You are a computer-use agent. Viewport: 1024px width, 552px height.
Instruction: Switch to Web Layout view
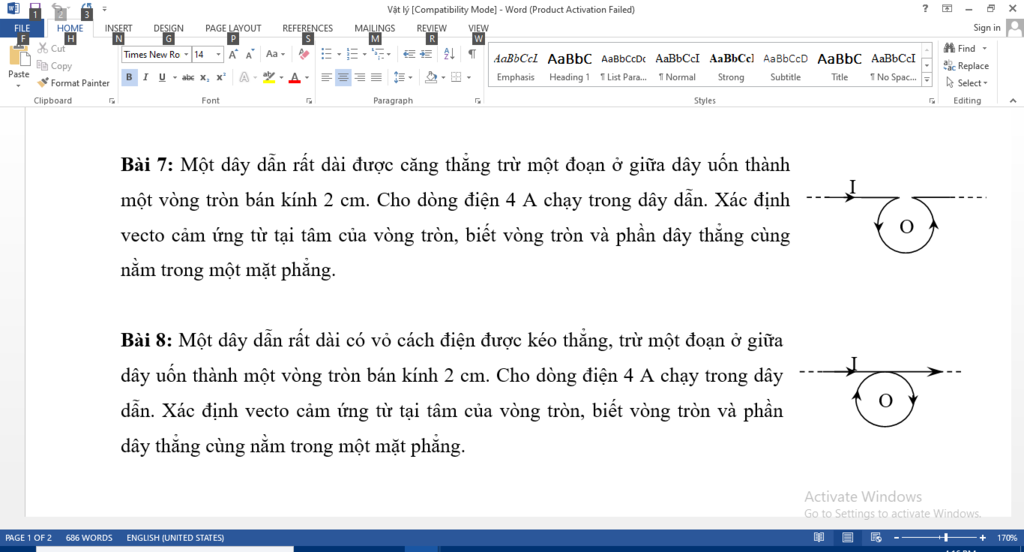876,538
